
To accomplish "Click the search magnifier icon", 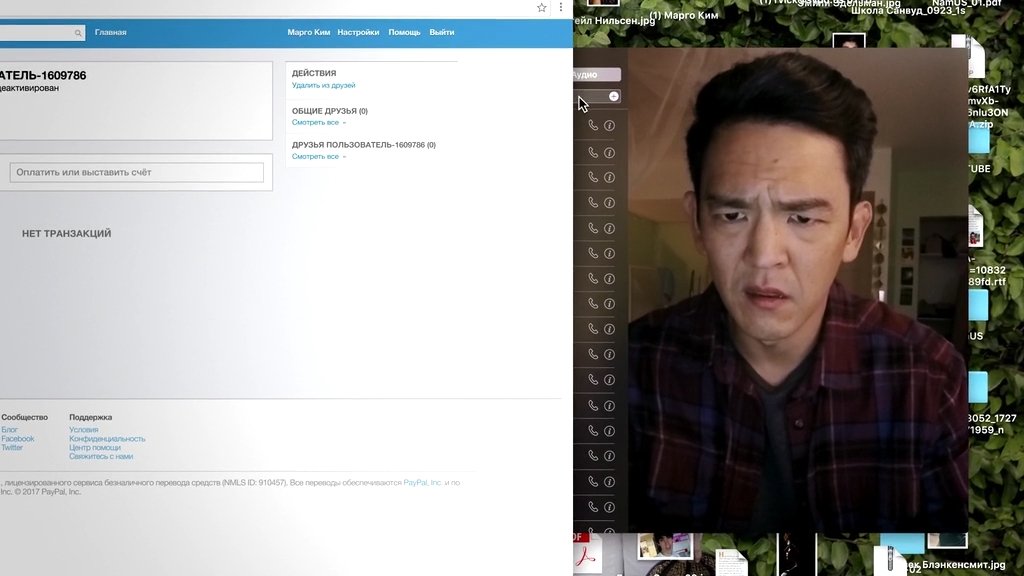I will tap(79, 33).
